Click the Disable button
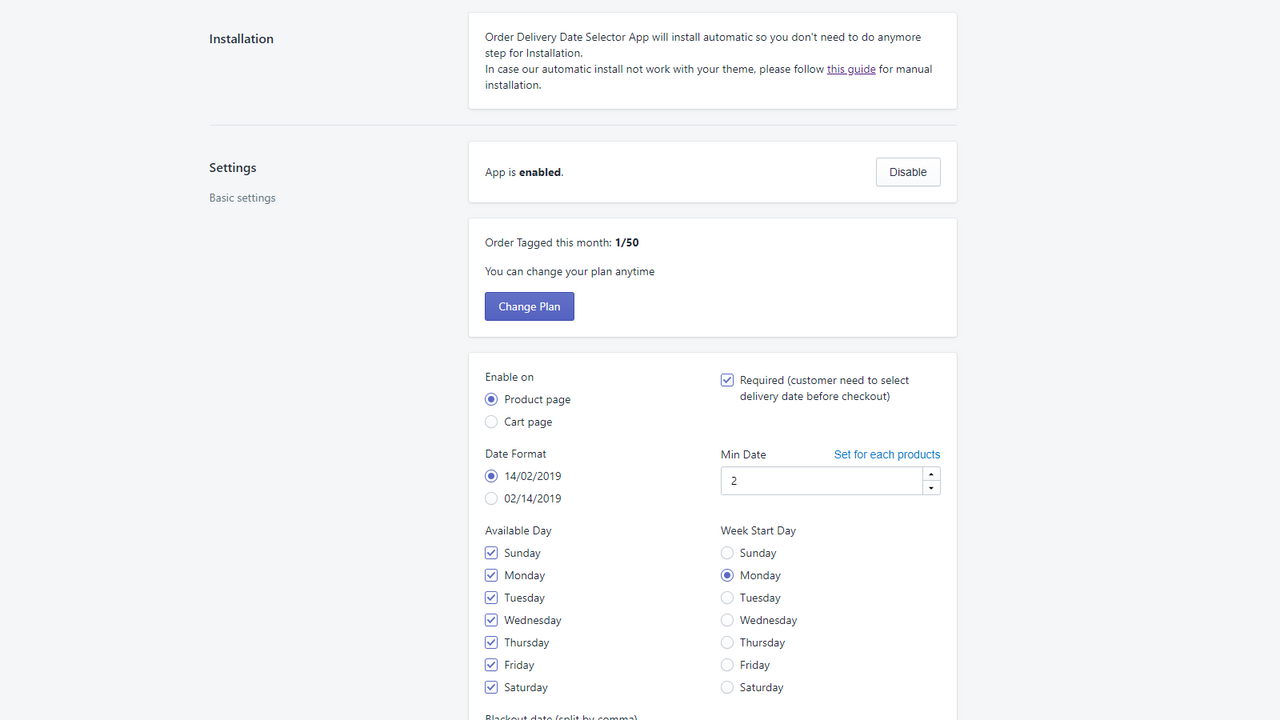This screenshot has width=1280, height=720. (x=907, y=171)
